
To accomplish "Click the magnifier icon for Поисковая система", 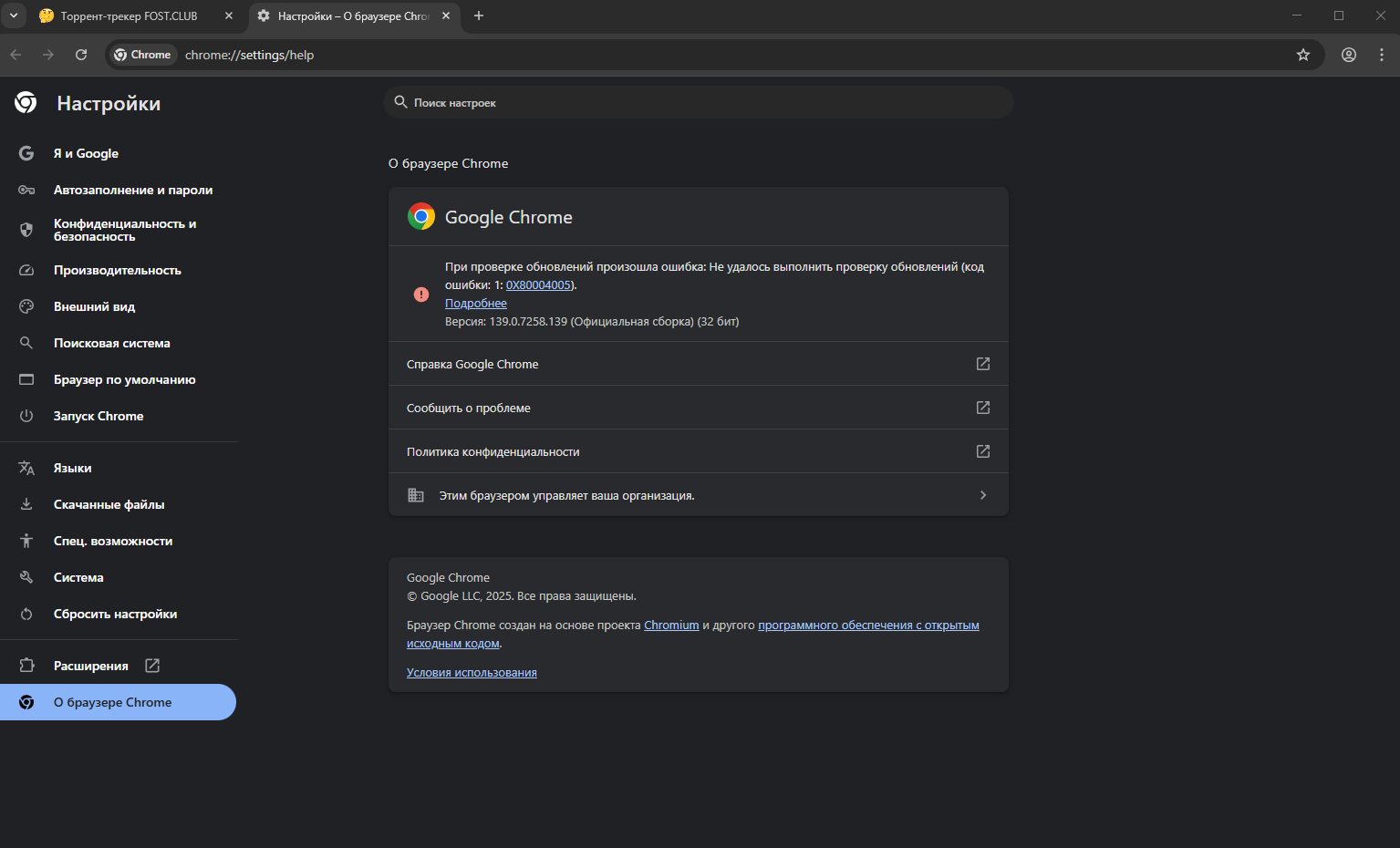I will point(26,343).
